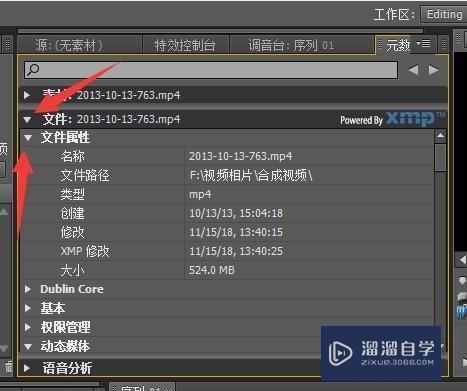The width and height of the screenshot is (467, 391).
Task: Expand the 权限管理 group
Action: point(28,327)
